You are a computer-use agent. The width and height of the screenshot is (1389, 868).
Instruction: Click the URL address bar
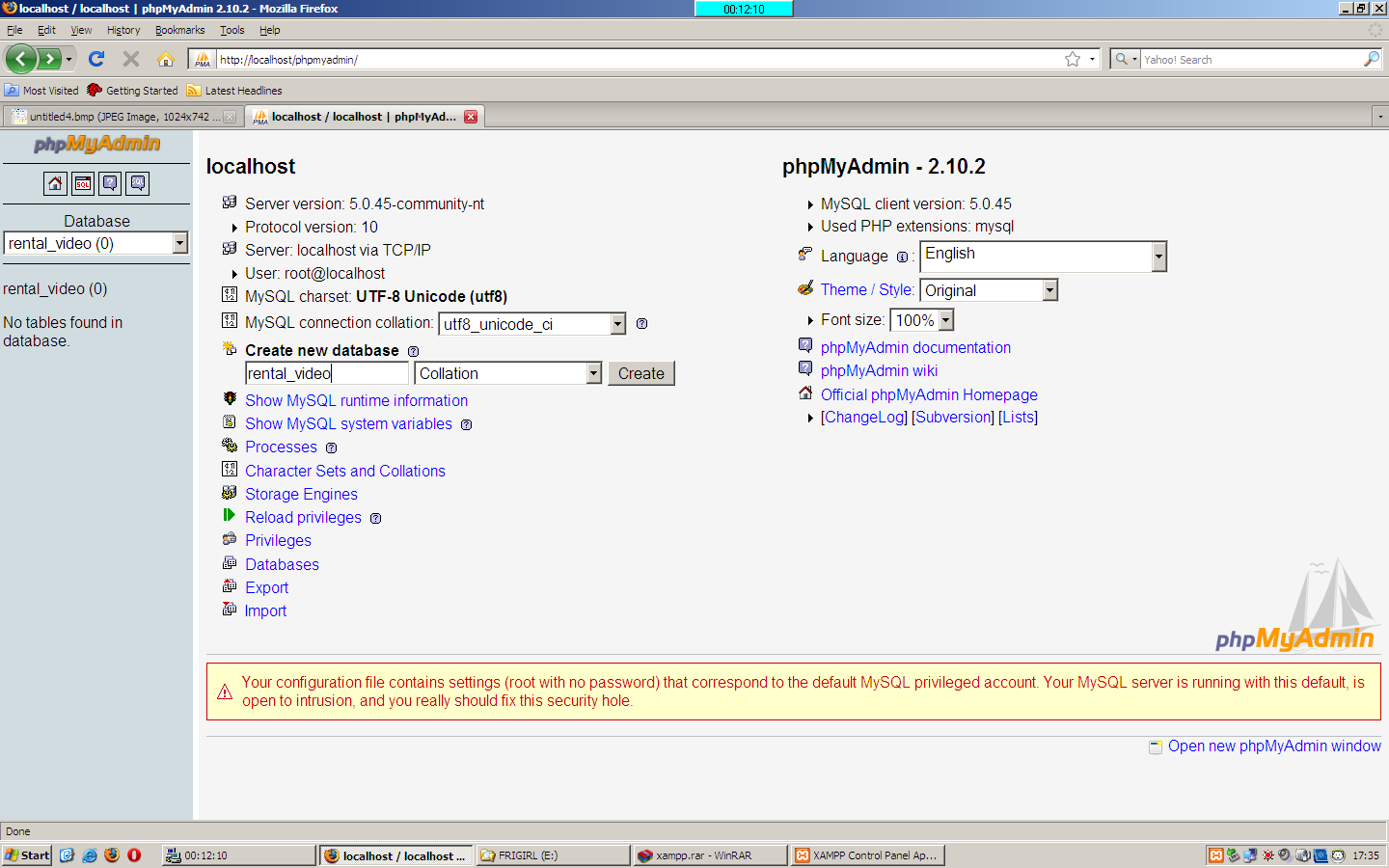pyautogui.click(x=637, y=59)
